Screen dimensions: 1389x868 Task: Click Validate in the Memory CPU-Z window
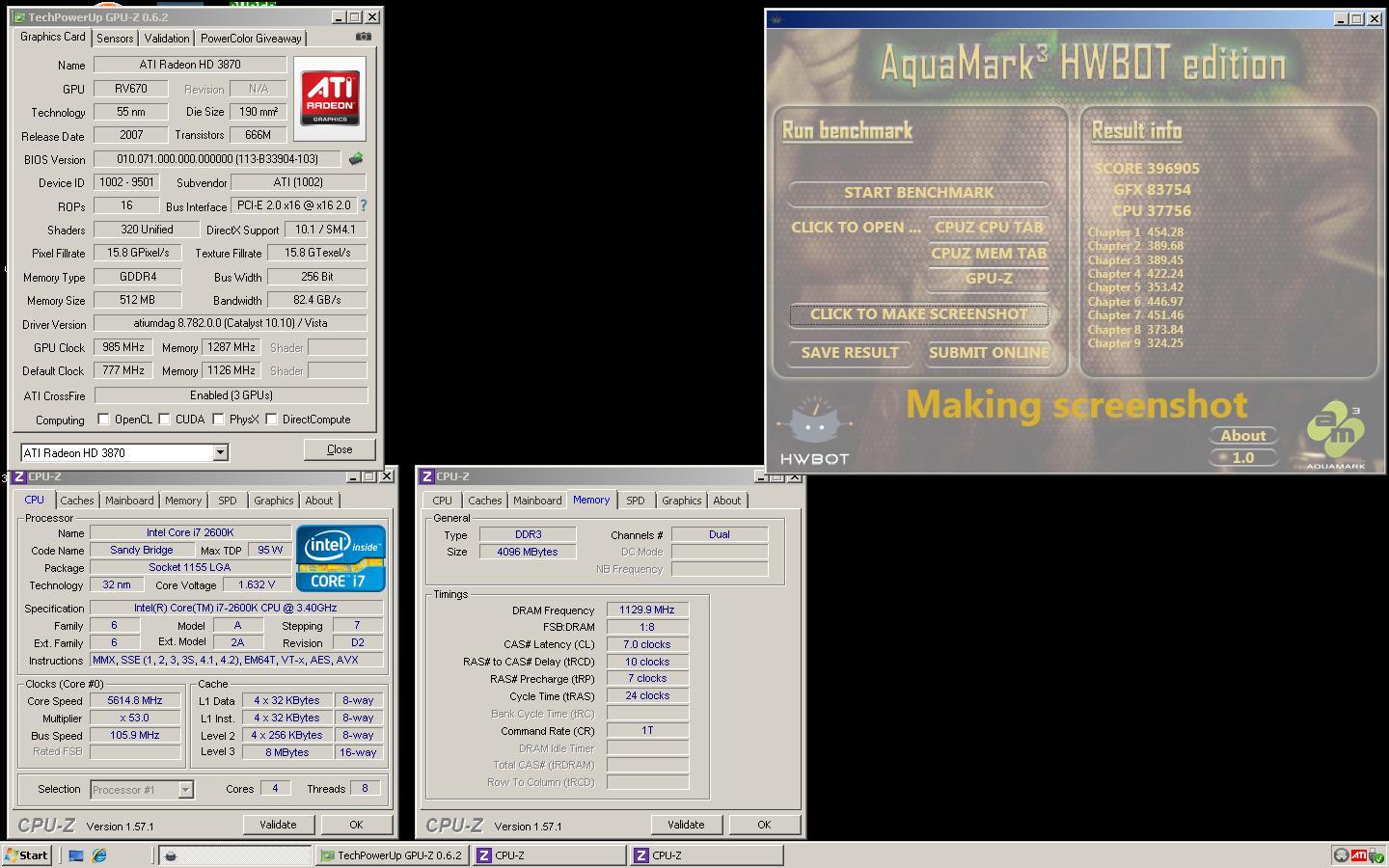pos(686,825)
